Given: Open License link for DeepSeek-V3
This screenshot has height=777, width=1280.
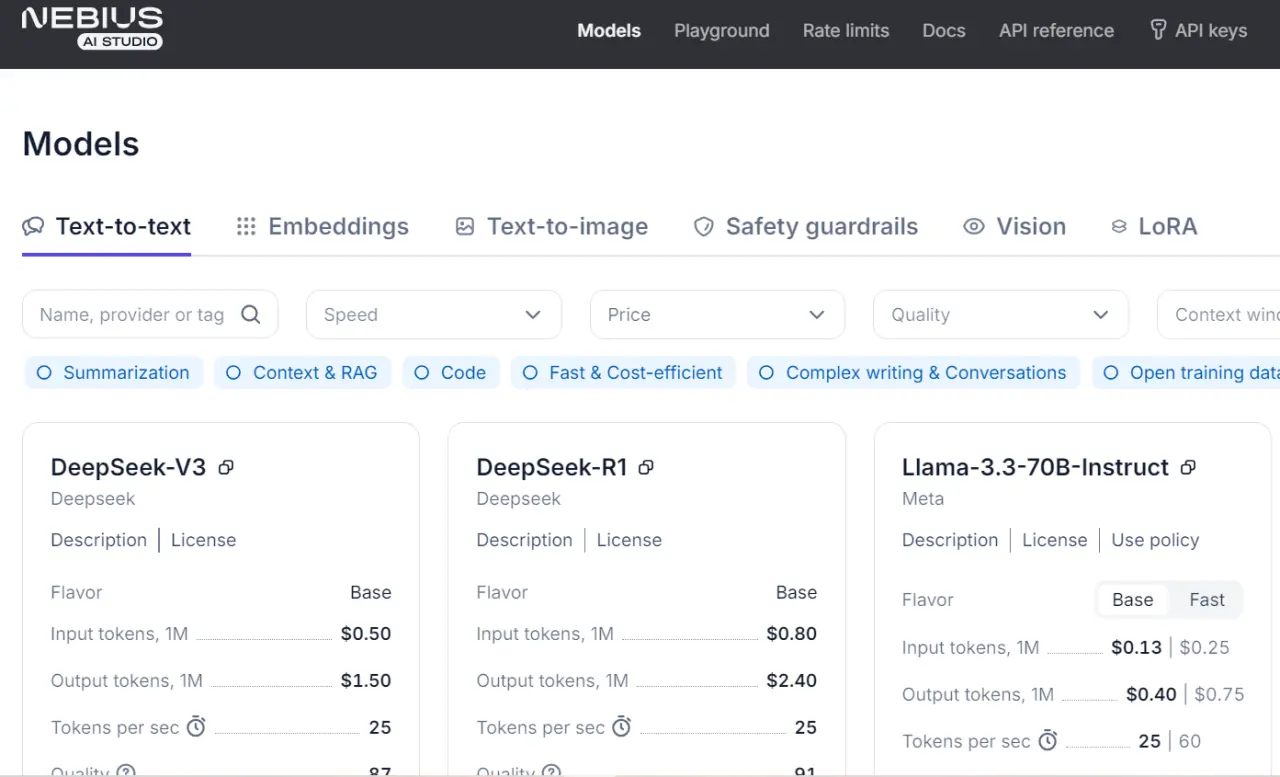Looking at the screenshot, I should tap(204, 540).
